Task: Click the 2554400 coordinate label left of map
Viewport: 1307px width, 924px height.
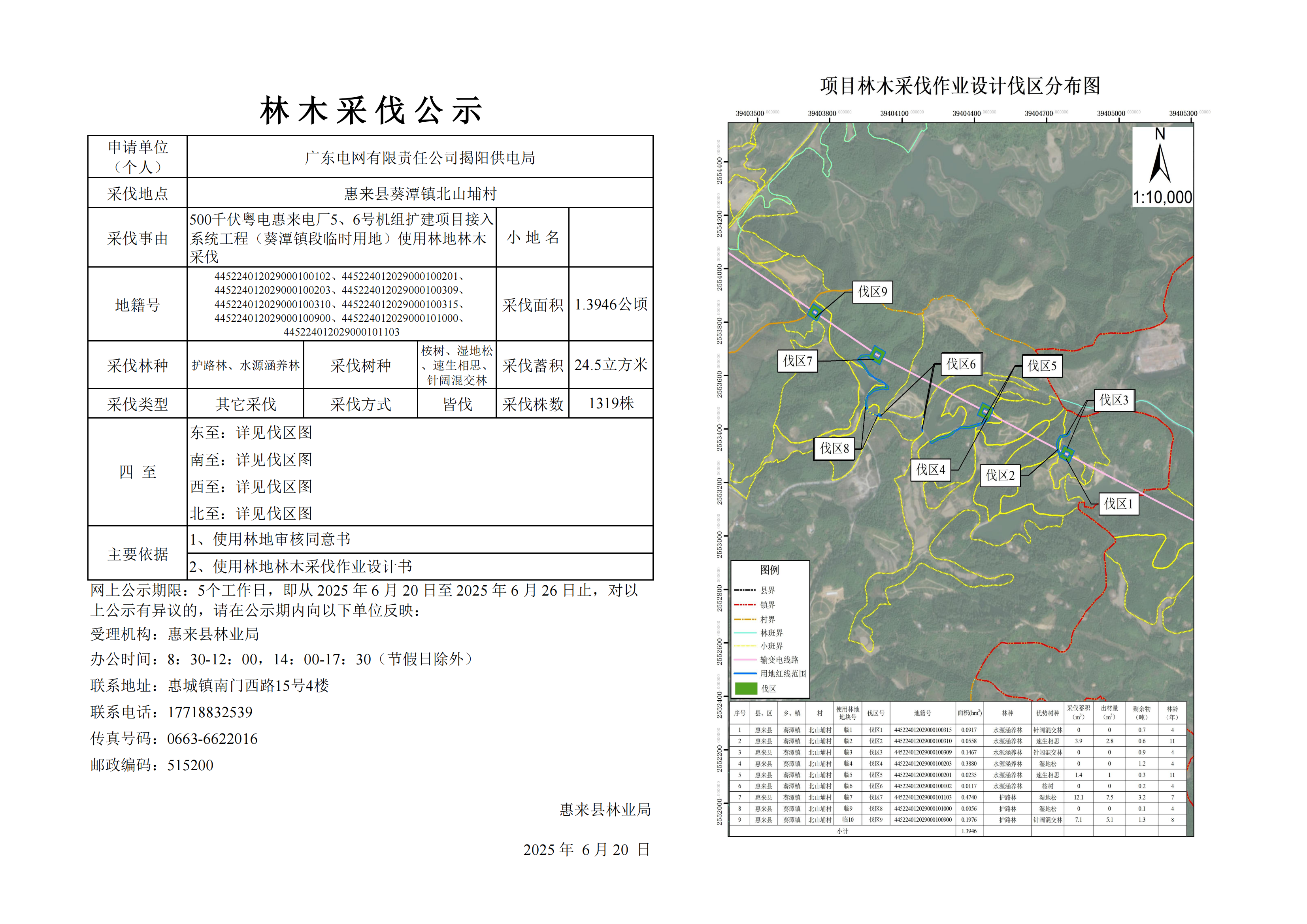Action: tap(720, 171)
